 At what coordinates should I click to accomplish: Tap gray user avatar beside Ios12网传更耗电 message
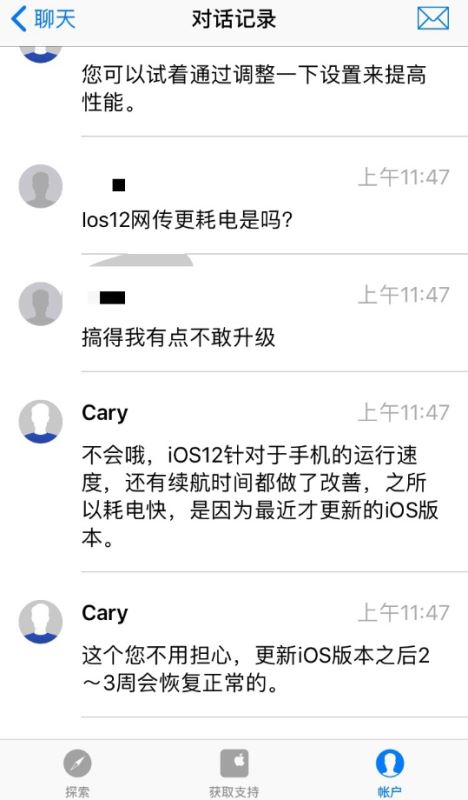(x=41, y=186)
